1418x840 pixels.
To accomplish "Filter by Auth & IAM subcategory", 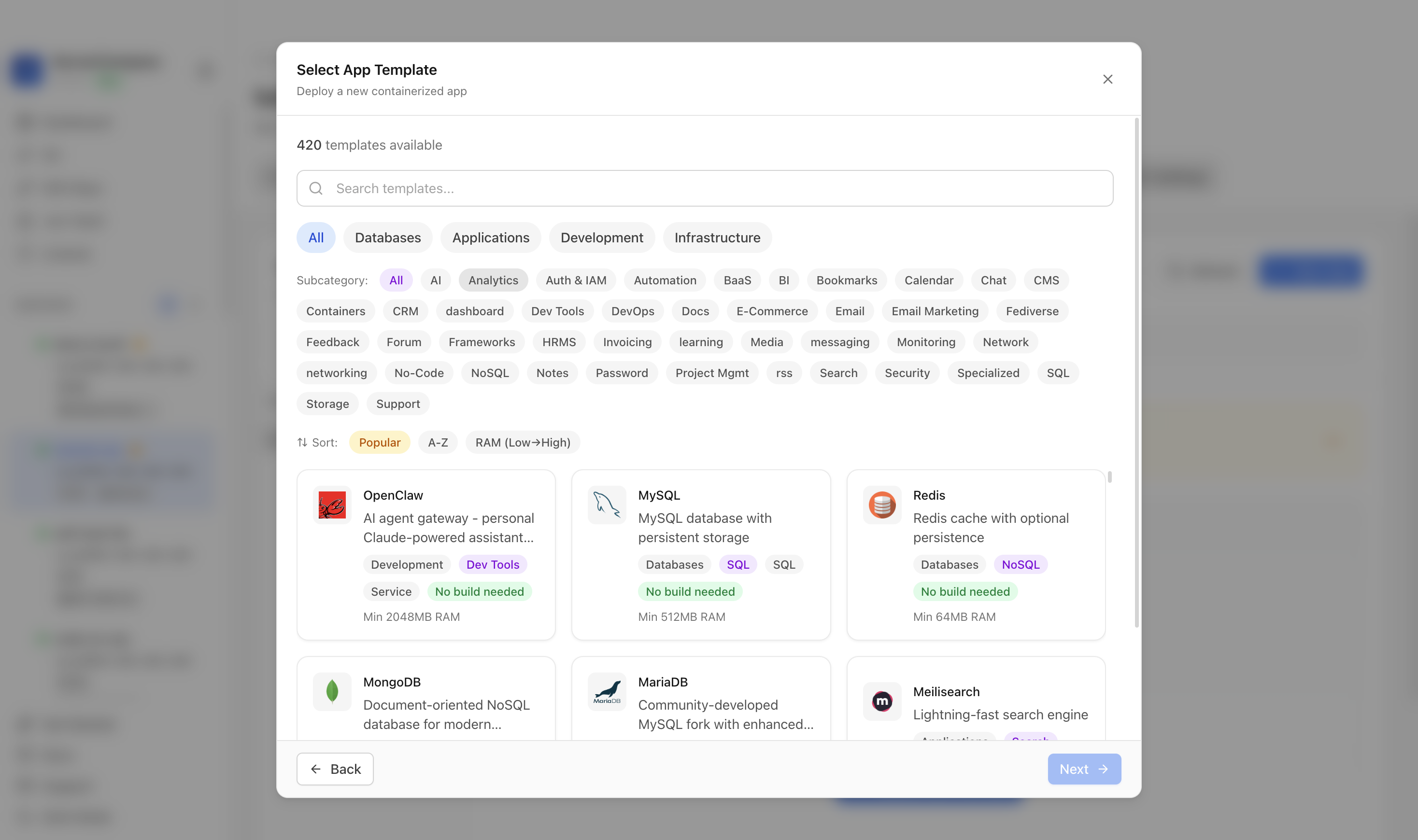I will (576, 280).
